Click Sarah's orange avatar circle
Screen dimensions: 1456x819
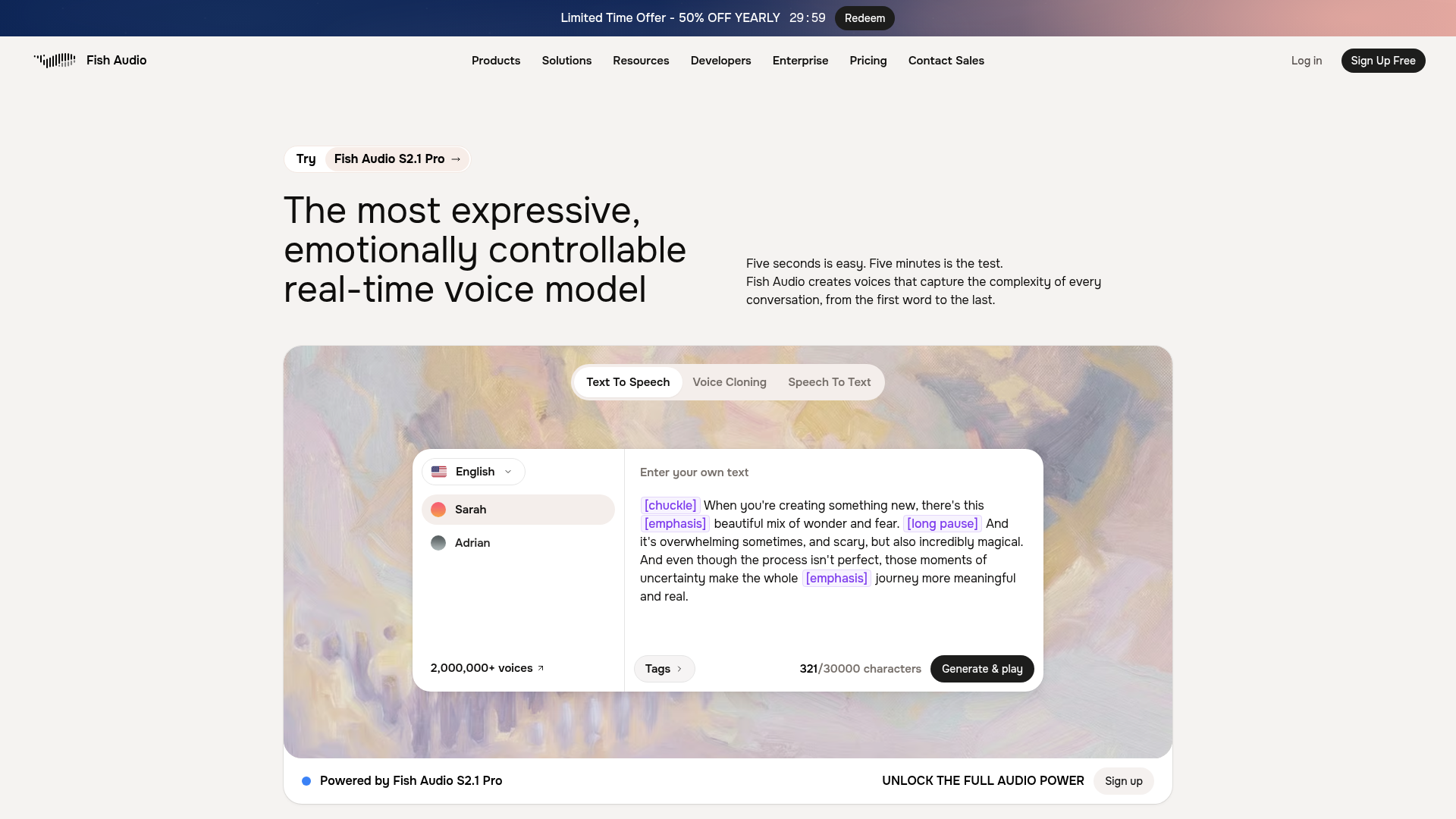pyautogui.click(x=438, y=510)
